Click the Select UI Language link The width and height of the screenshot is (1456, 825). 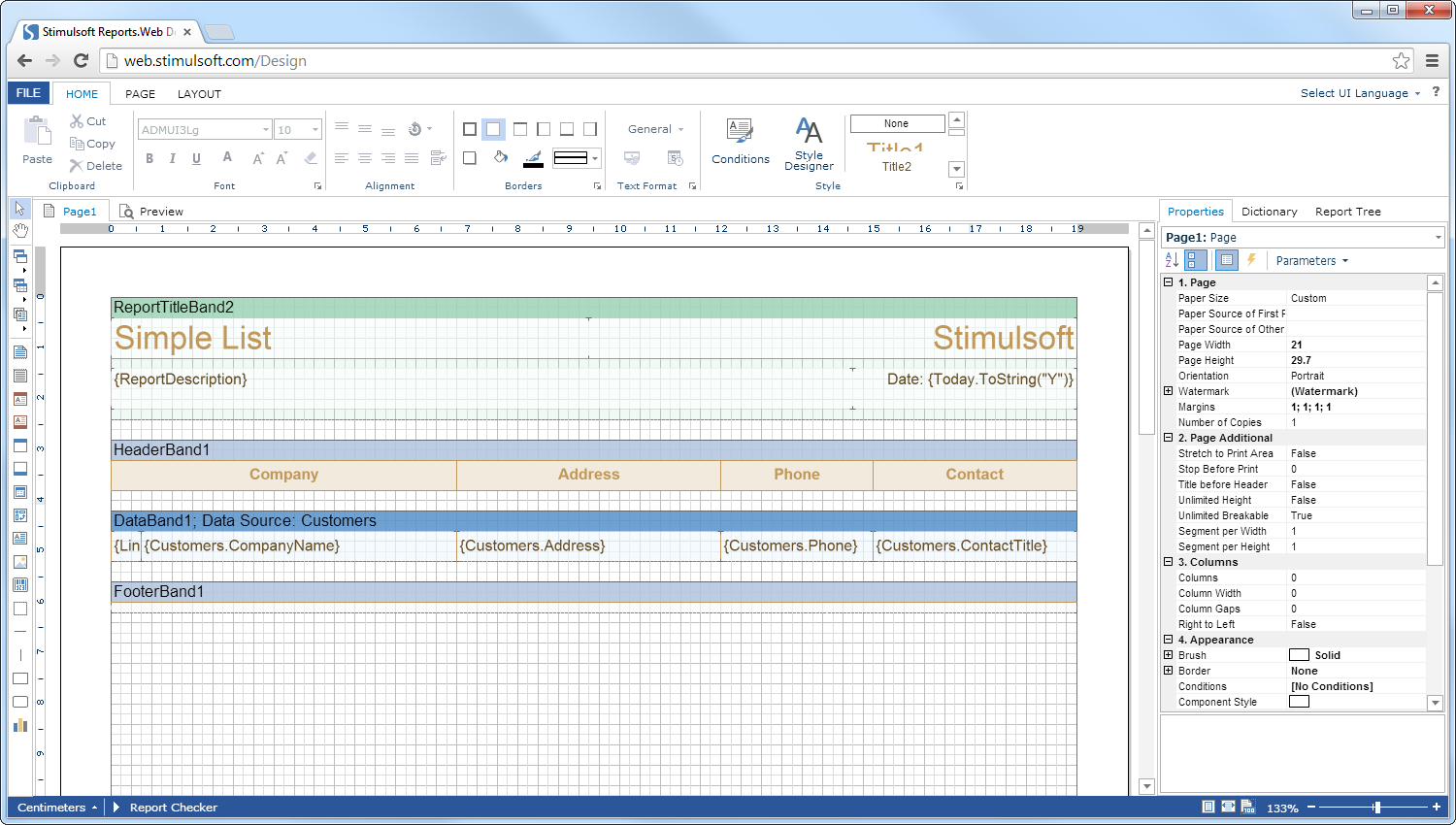pos(1353,93)
